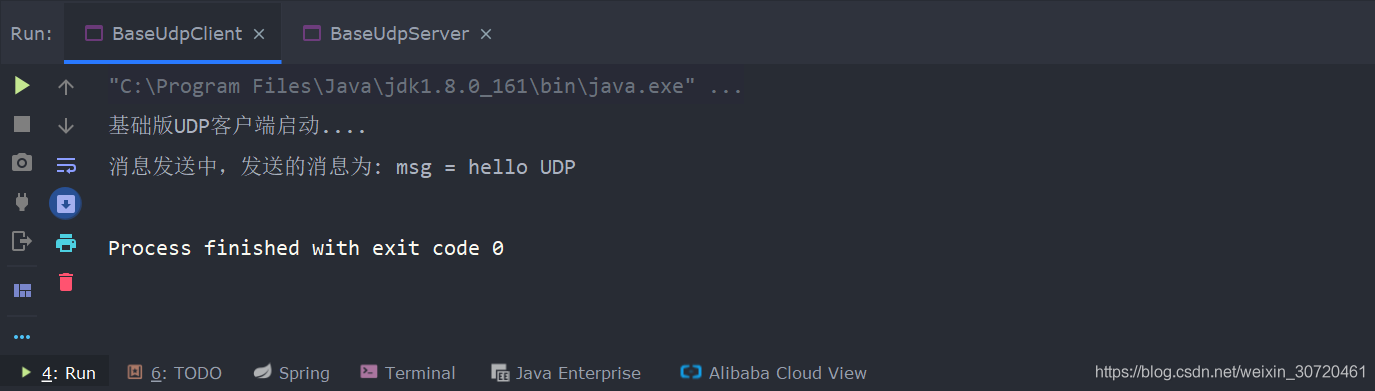Viewport: 1375px width, 391px height.
Task: Toggle scroll to end of console
Action: click(x=66, y=203)
